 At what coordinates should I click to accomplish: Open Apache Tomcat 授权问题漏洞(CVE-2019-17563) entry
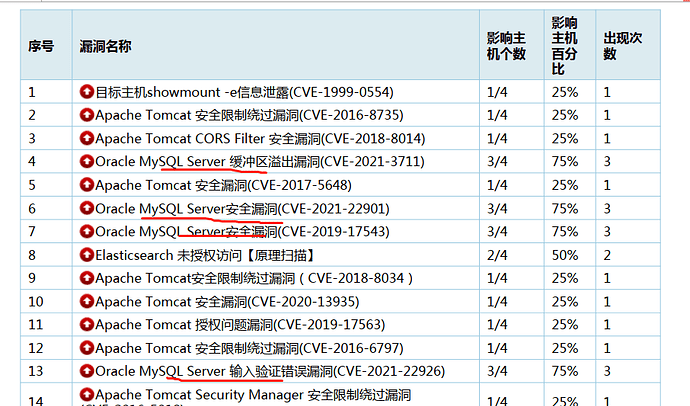click(240, 325)
